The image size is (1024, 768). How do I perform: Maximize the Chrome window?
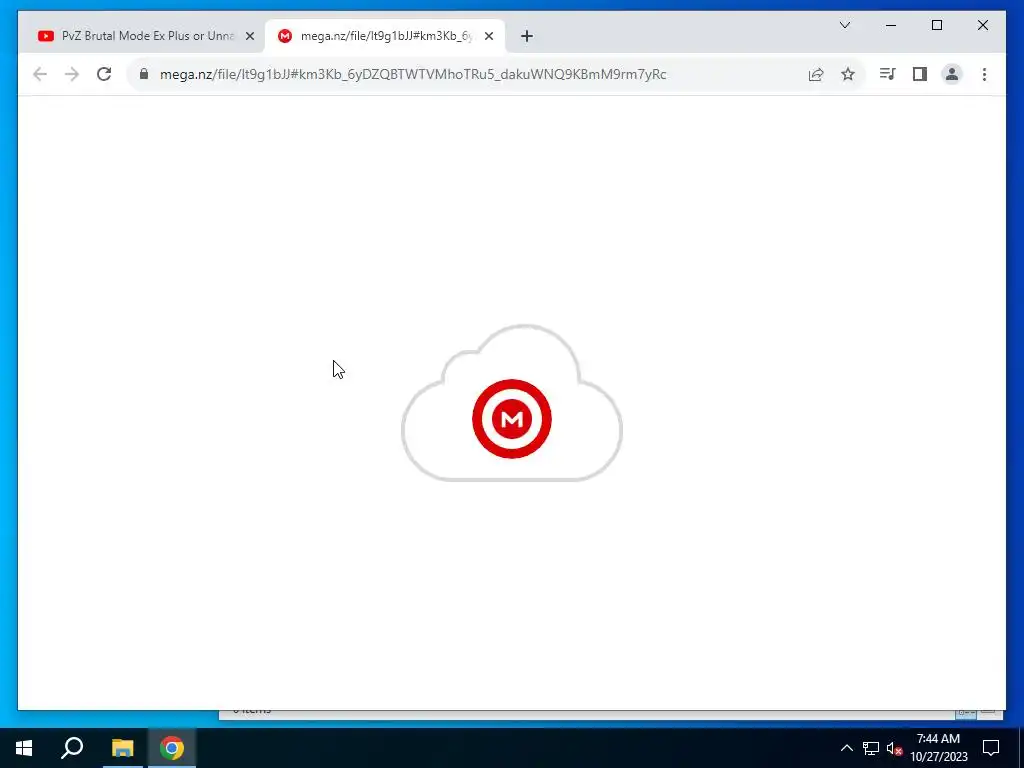pos(936,25)
